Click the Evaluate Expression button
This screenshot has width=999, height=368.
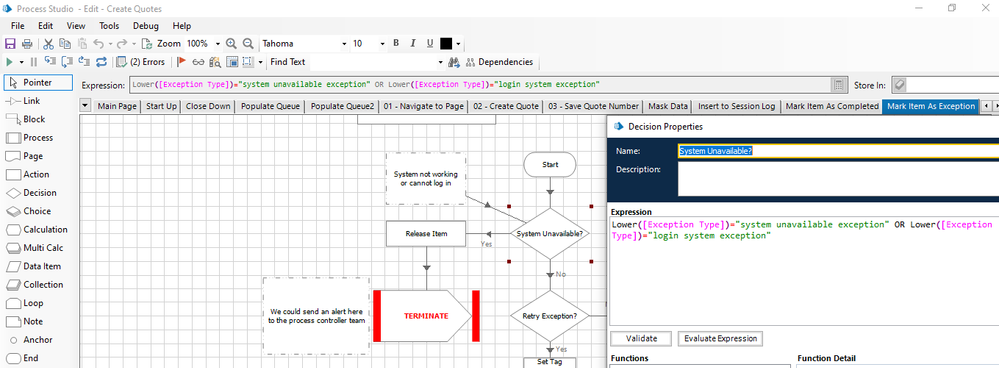720,338
